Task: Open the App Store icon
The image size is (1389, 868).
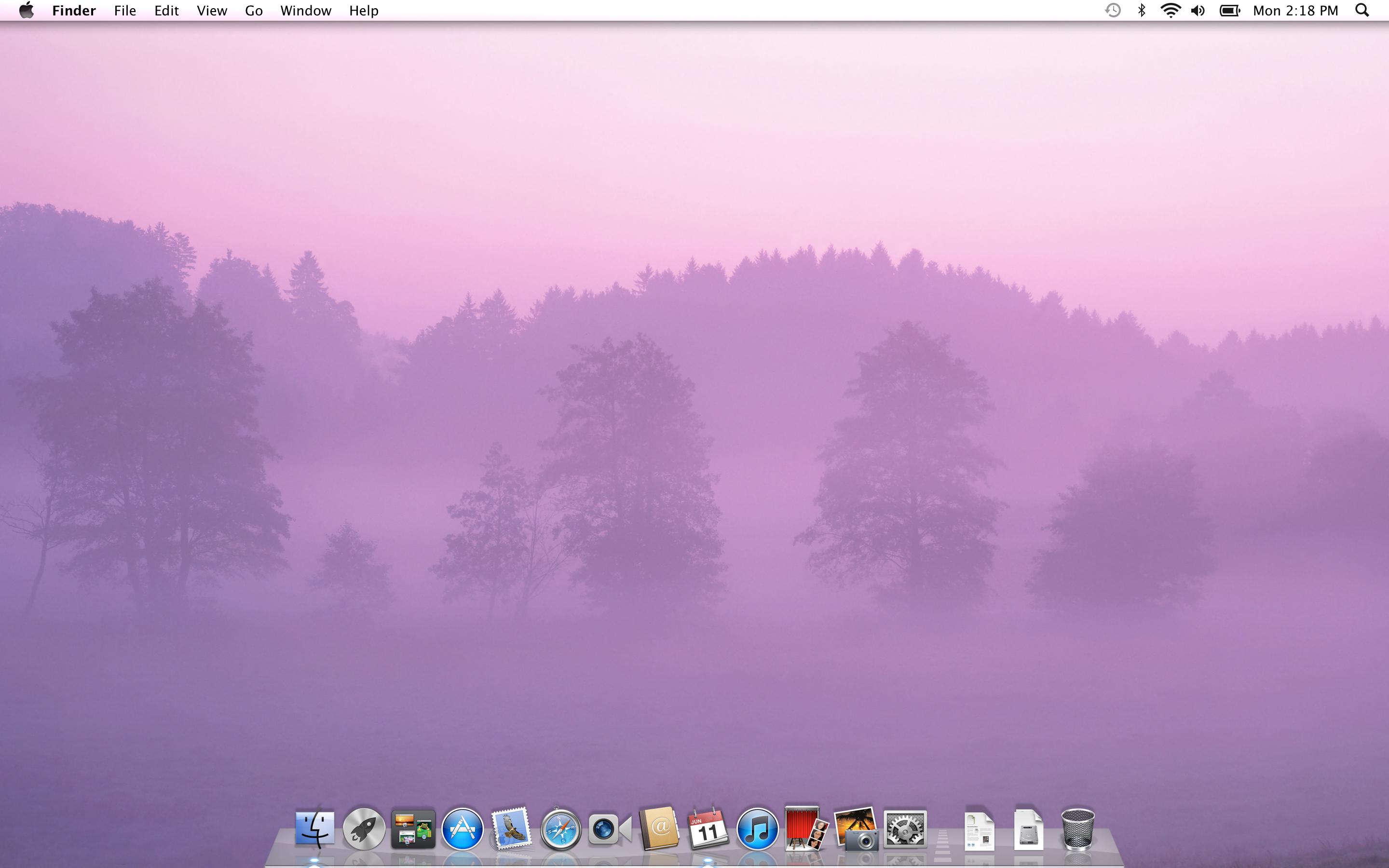Action: 463,829
